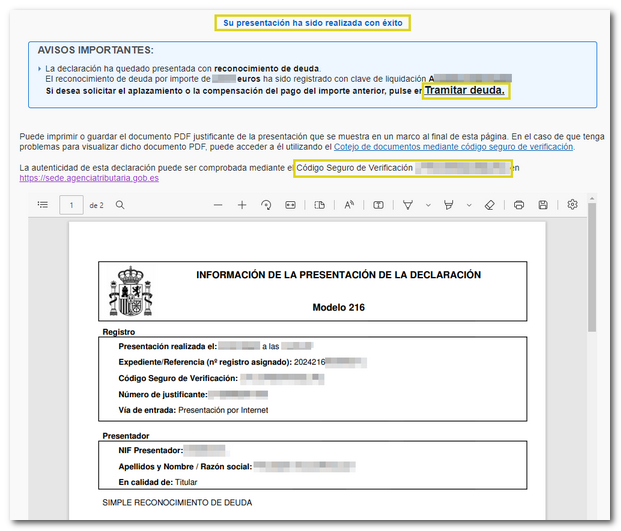
Task: Save the PDF with the disk icon
Action: pos(543,205)
